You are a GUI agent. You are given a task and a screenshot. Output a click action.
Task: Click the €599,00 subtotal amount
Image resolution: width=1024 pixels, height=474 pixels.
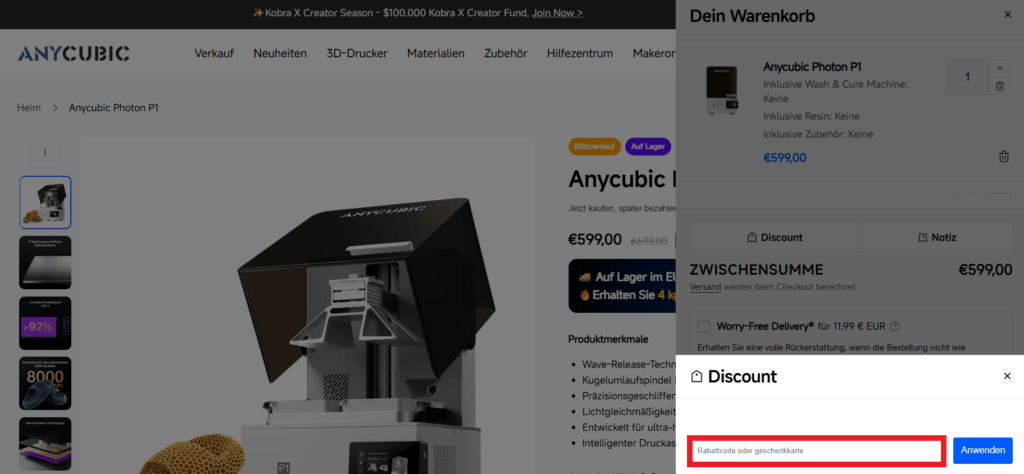pos(985,270)
